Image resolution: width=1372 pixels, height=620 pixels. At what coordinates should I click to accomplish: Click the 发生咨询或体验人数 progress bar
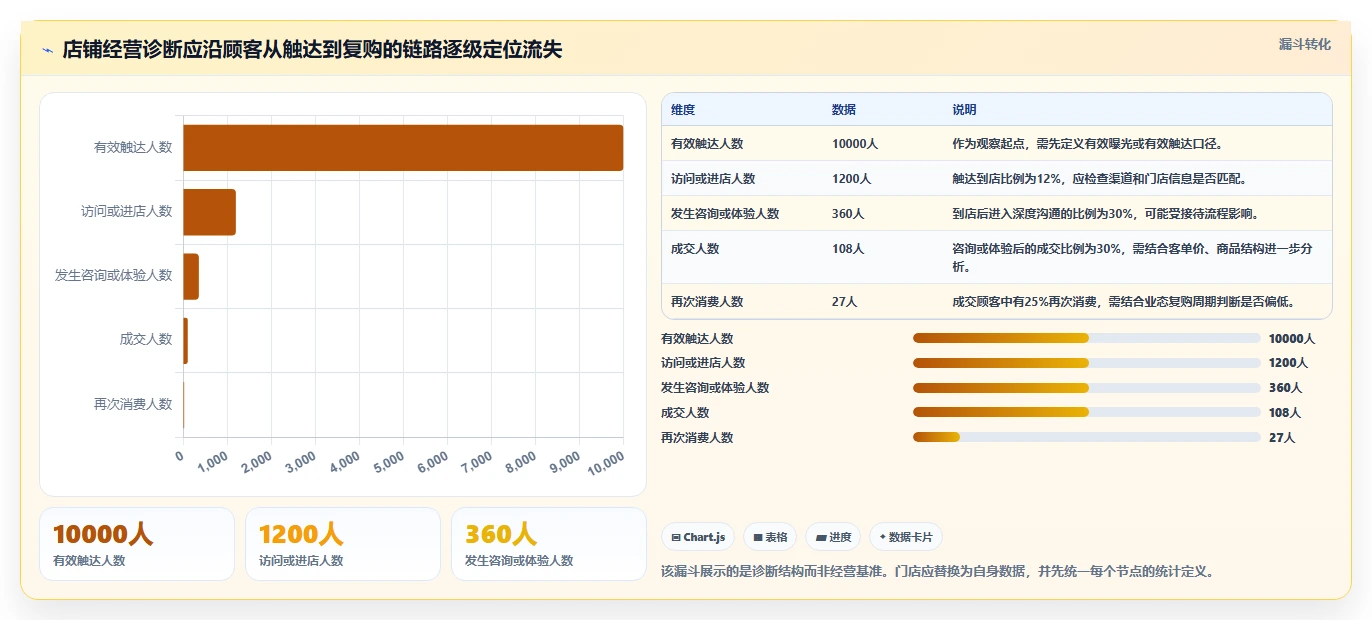(1086, 388)
